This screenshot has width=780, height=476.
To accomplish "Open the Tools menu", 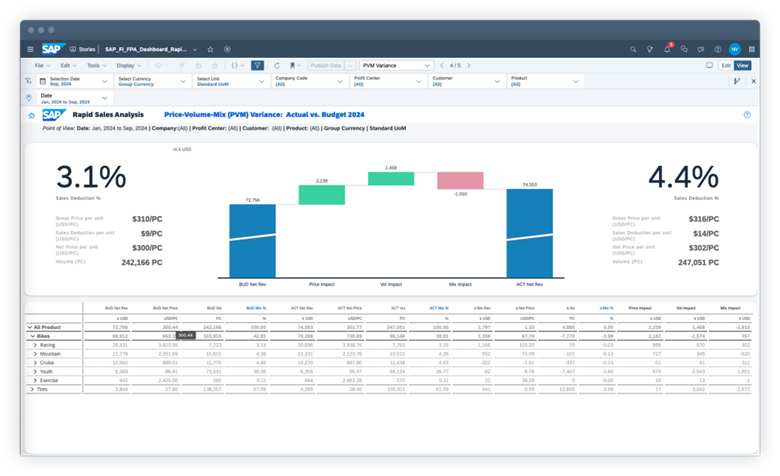I will coord(94,65).
